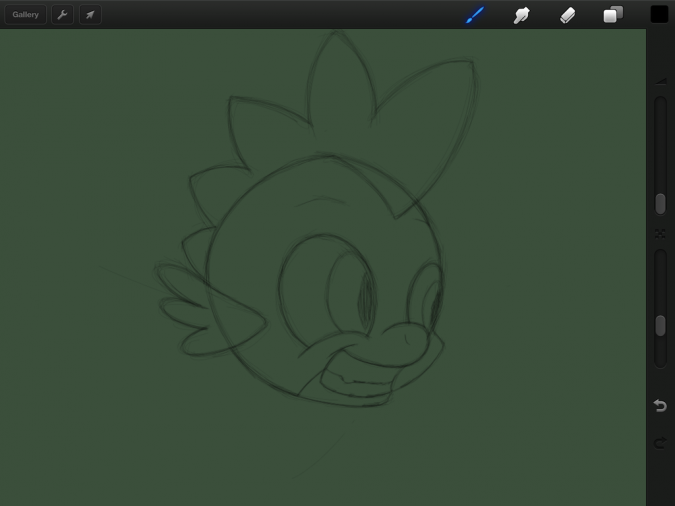Screen dimensions: 675x506
Task: Open the black color swatch
Action: tap(659, 14)
